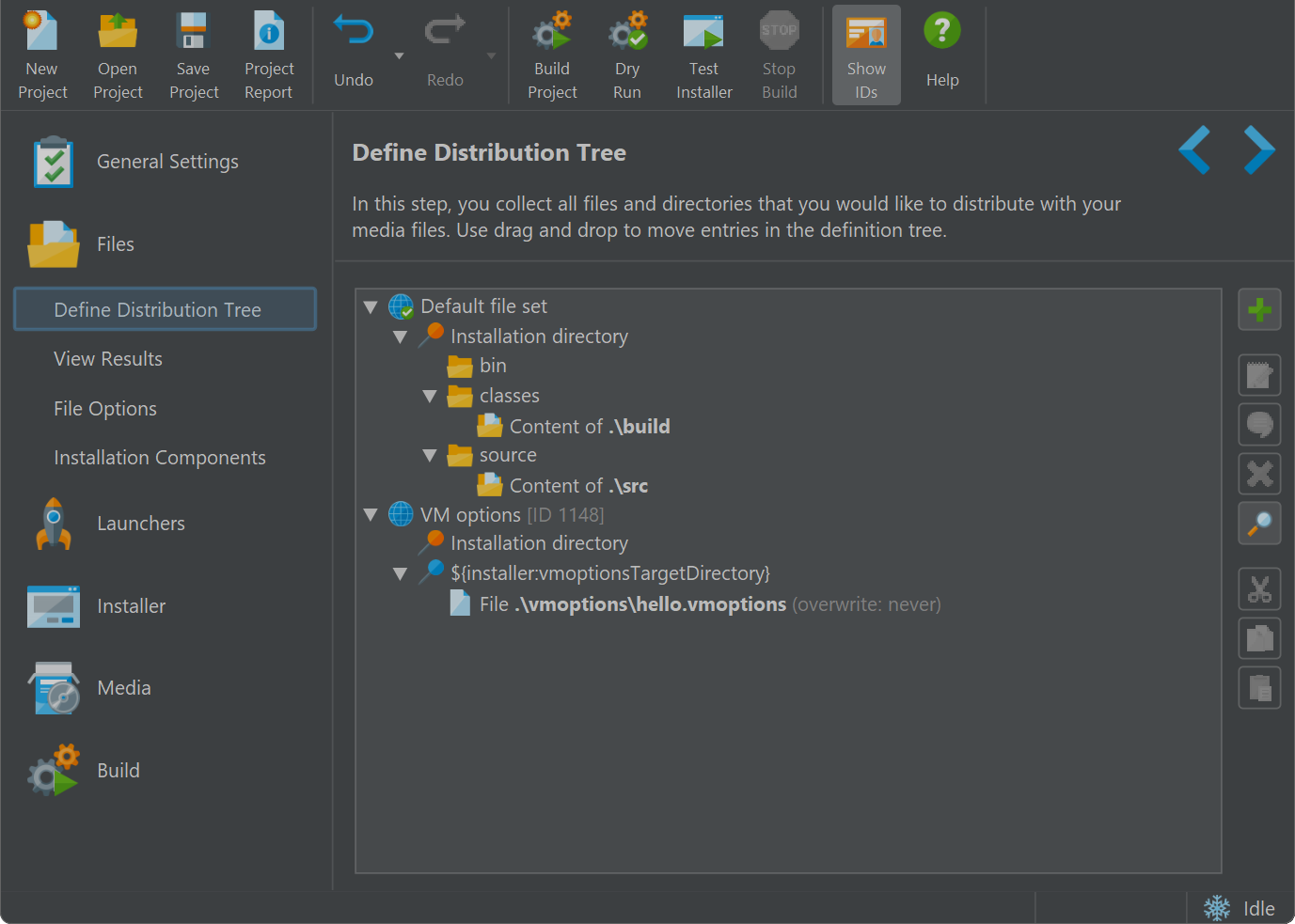Open the Undo history dropdown arrow
This screenshot has width=1295, height=924.
(x=399, y=56)
